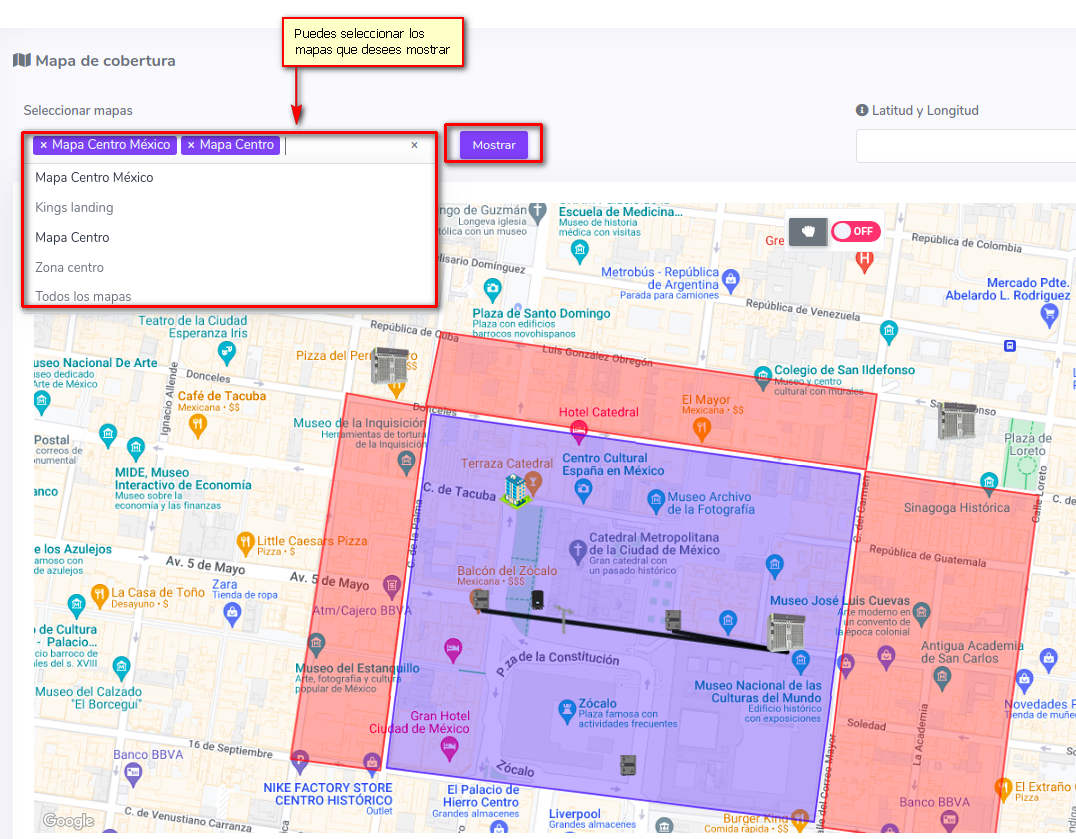Open the Google logo link on map
Screen dimensions: 1076x839
tap(68, 821)
